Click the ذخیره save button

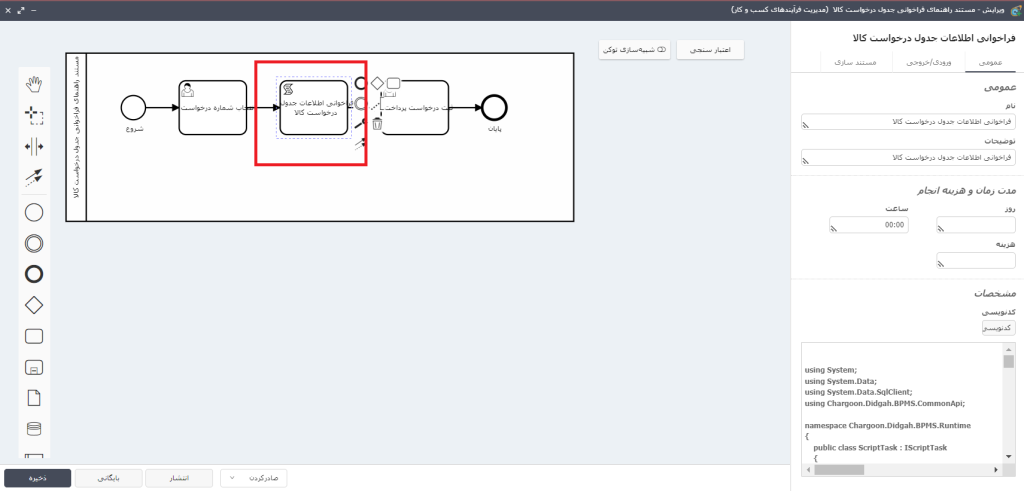point(37,478)
